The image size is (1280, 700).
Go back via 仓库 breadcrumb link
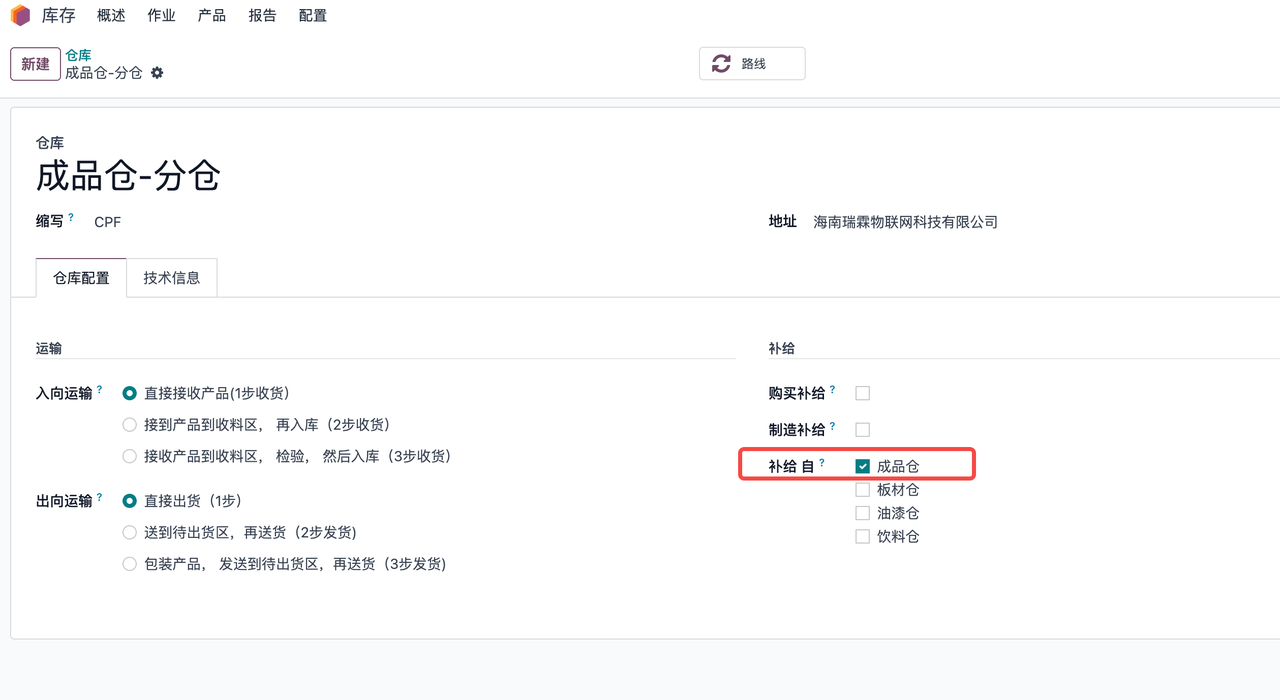(78, 56)
